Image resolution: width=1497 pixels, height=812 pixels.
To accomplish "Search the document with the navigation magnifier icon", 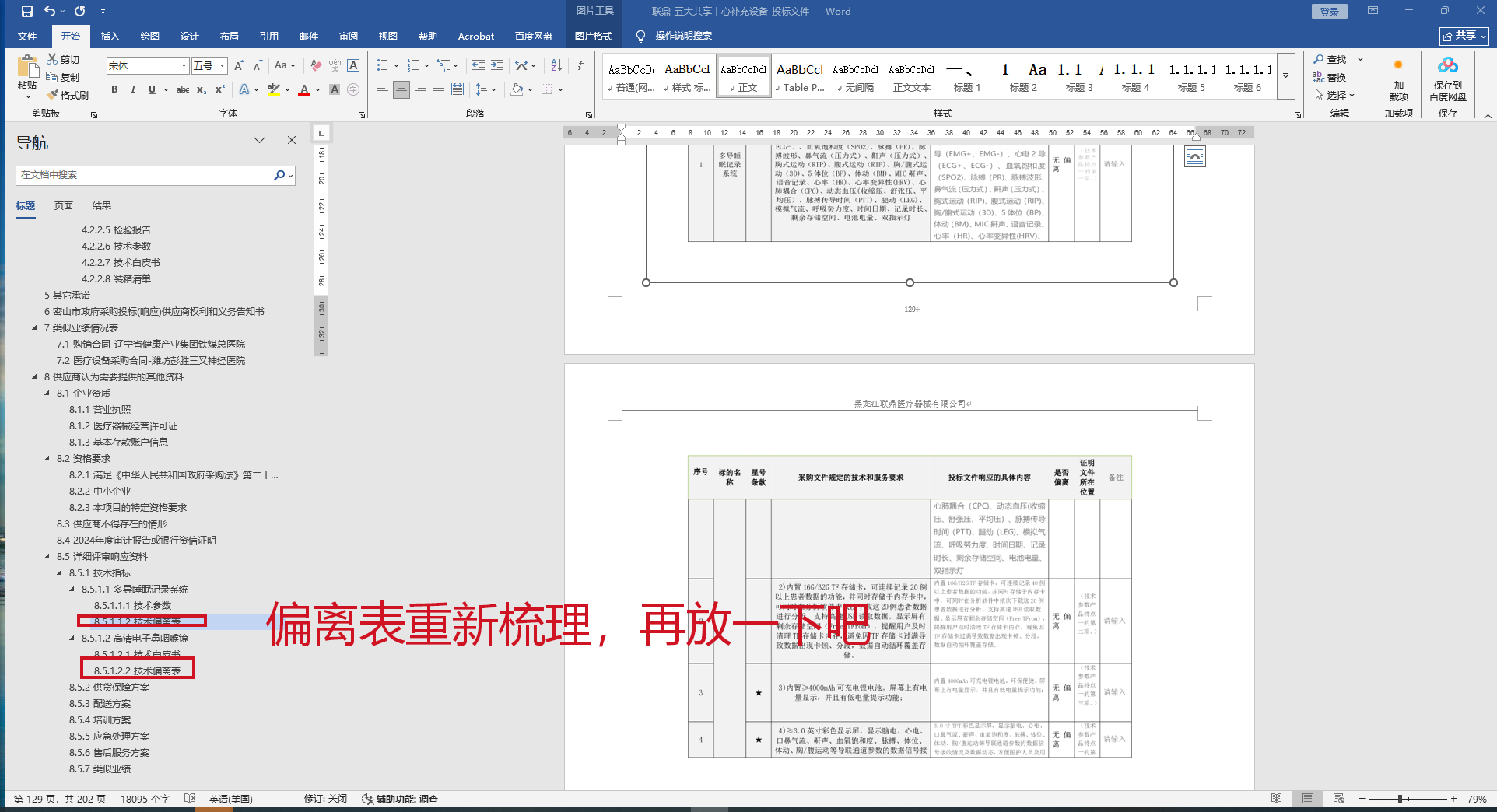I will 279,176.
